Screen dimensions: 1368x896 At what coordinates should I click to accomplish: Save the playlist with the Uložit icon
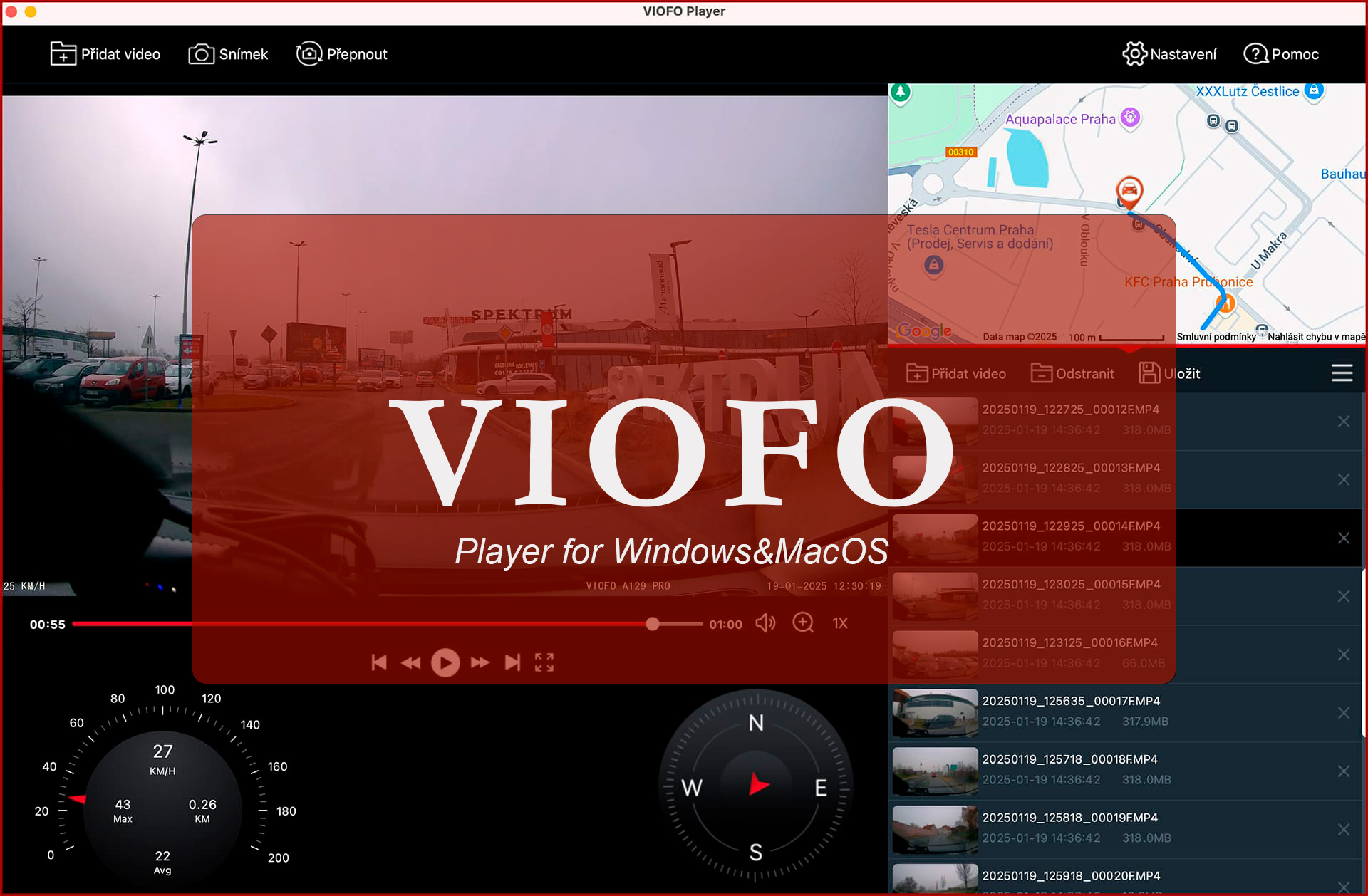pos(1151,373)
